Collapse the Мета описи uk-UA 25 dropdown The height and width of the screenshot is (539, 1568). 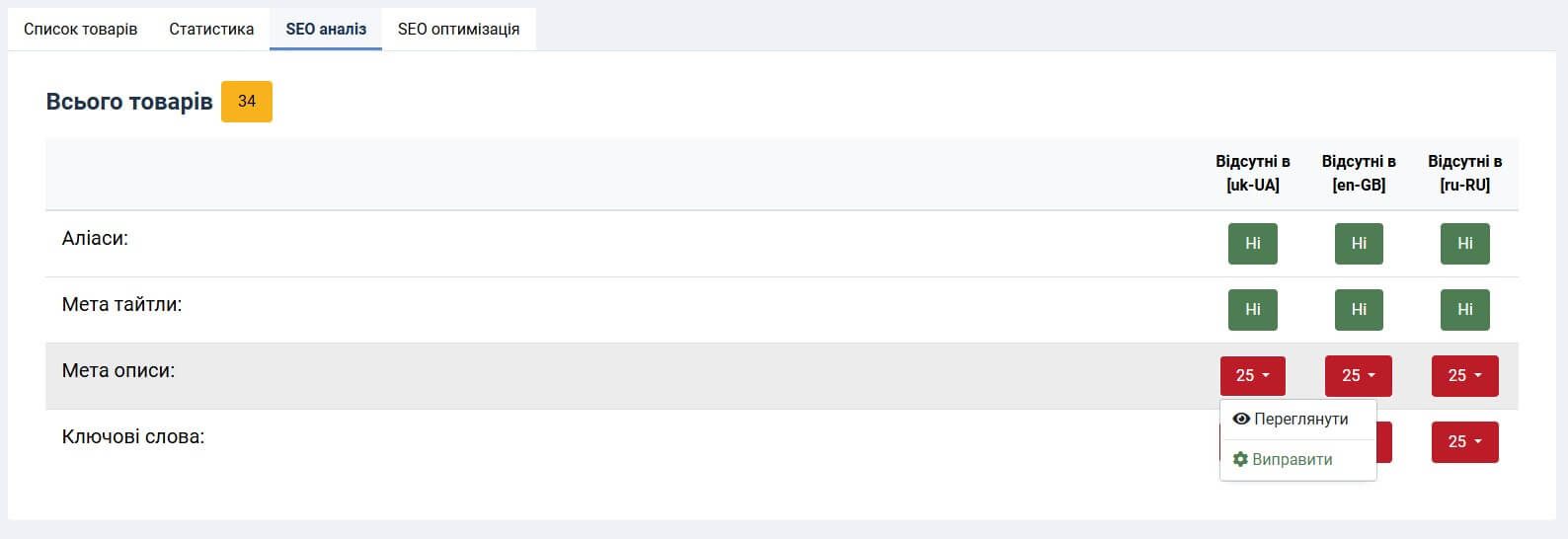[x=1252, y=376]
